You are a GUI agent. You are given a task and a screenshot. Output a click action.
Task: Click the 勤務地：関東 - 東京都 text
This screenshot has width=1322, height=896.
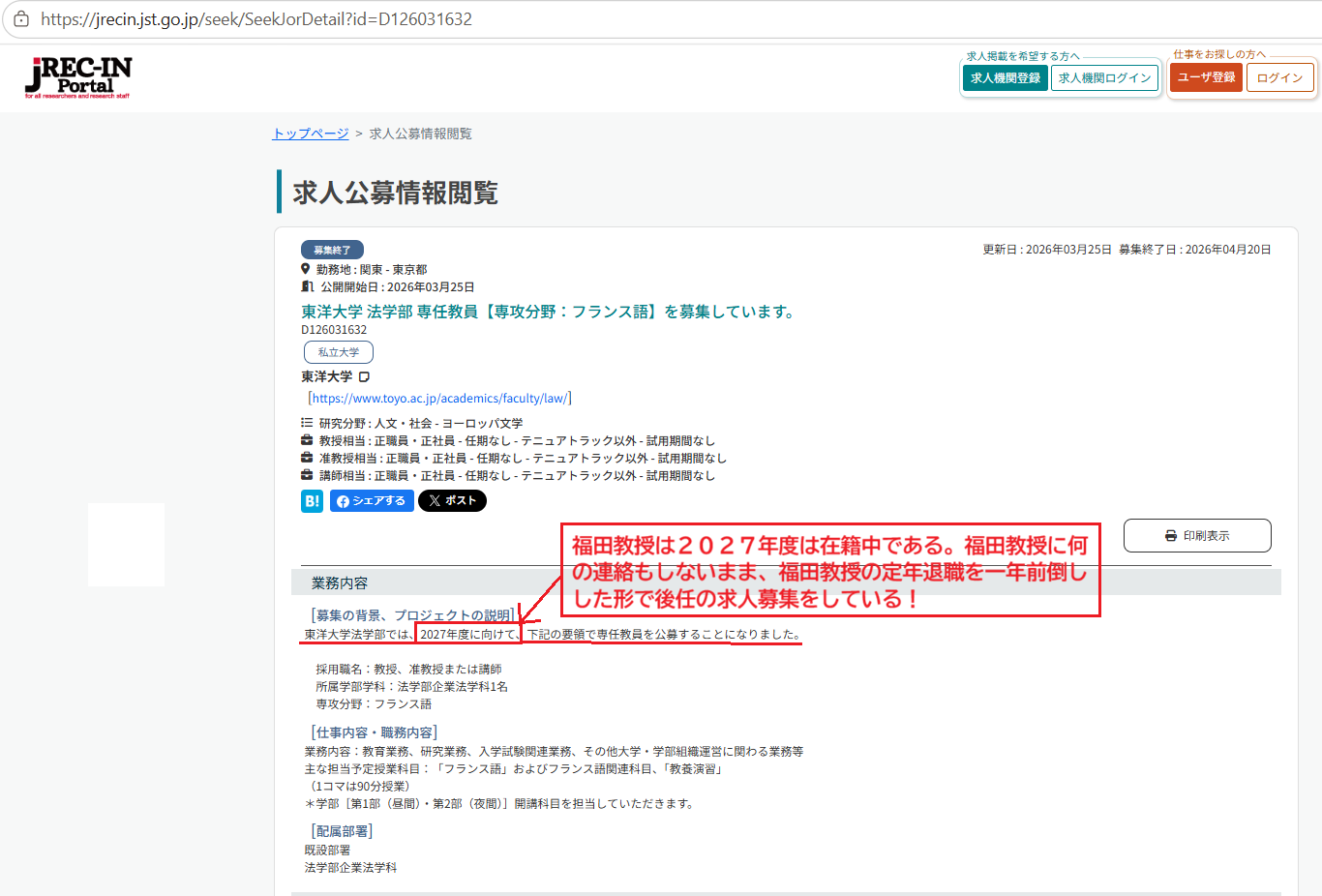point(372,270)
